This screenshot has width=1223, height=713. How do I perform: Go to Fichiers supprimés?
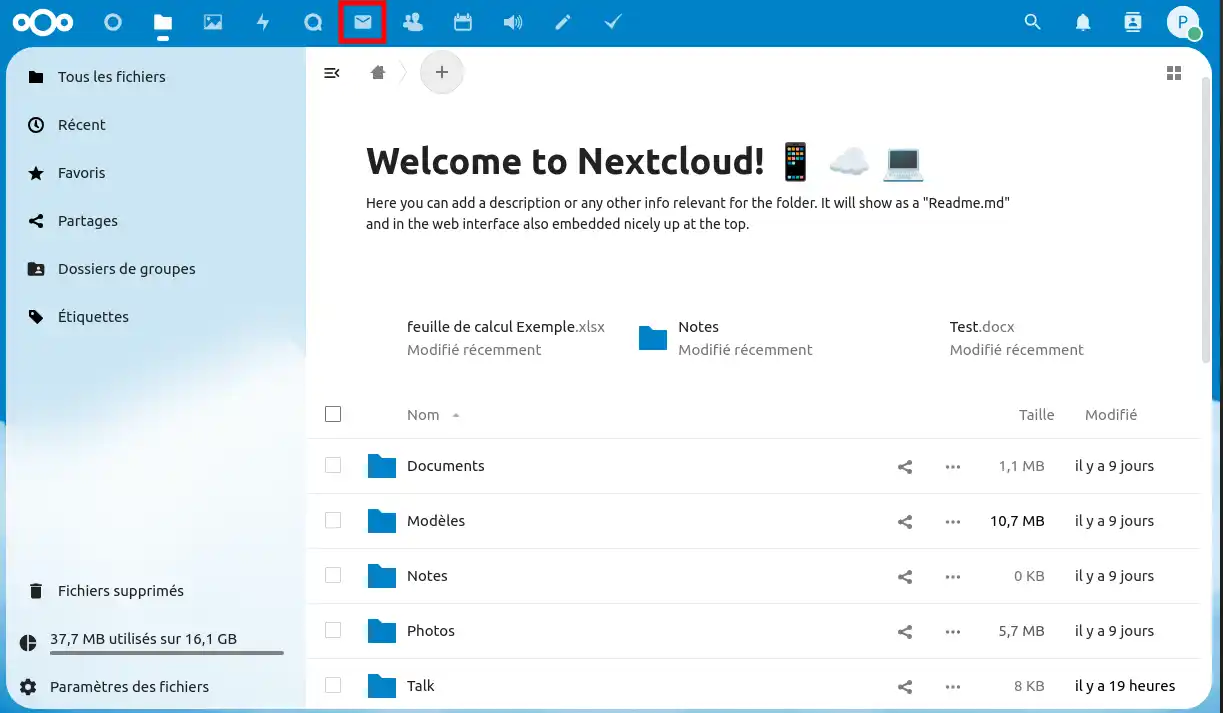point(120,590)
